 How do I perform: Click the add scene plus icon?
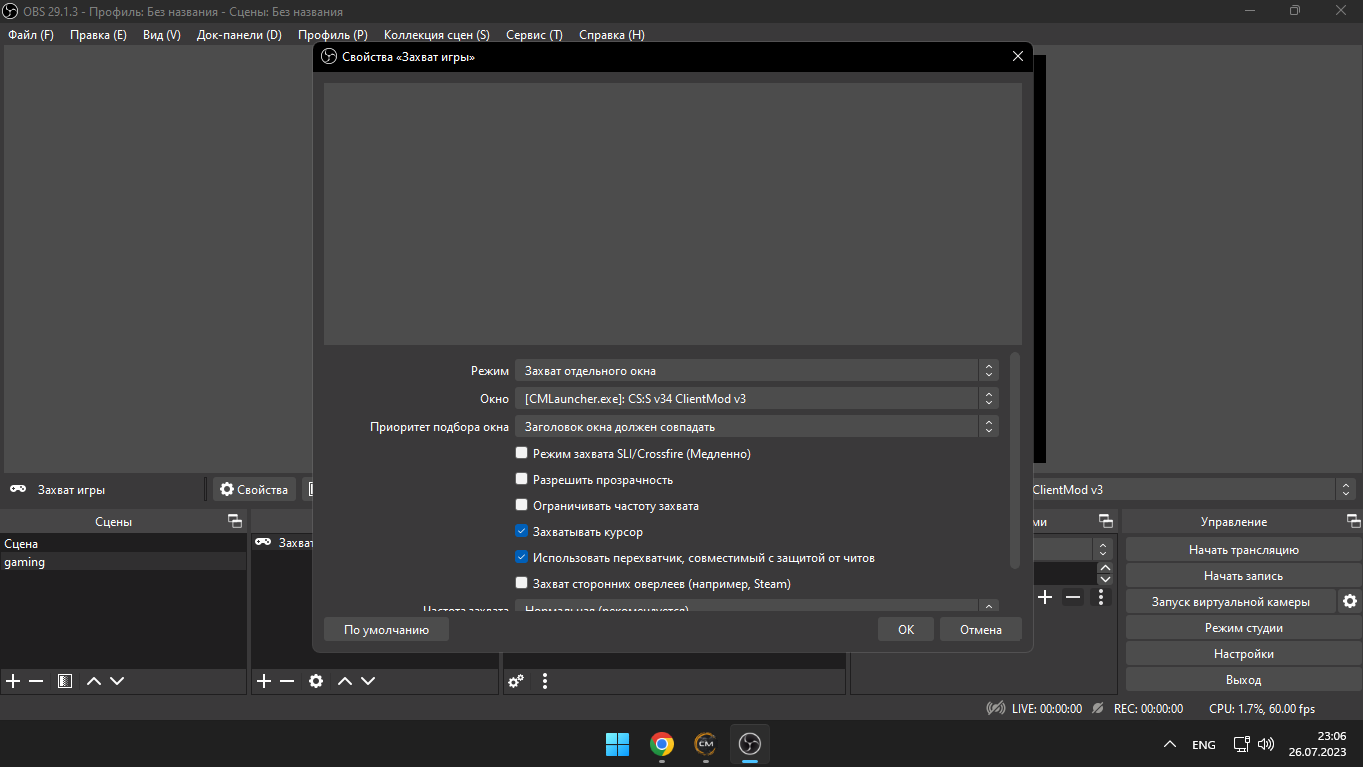pyautogui.click(x=13, y=681)
